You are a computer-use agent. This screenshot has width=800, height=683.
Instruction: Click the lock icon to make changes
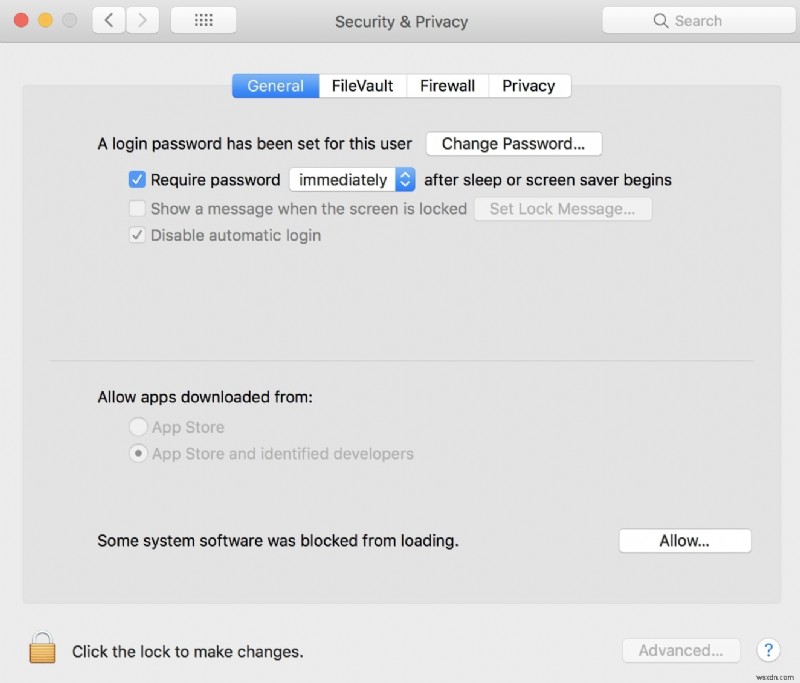(41, 648)
